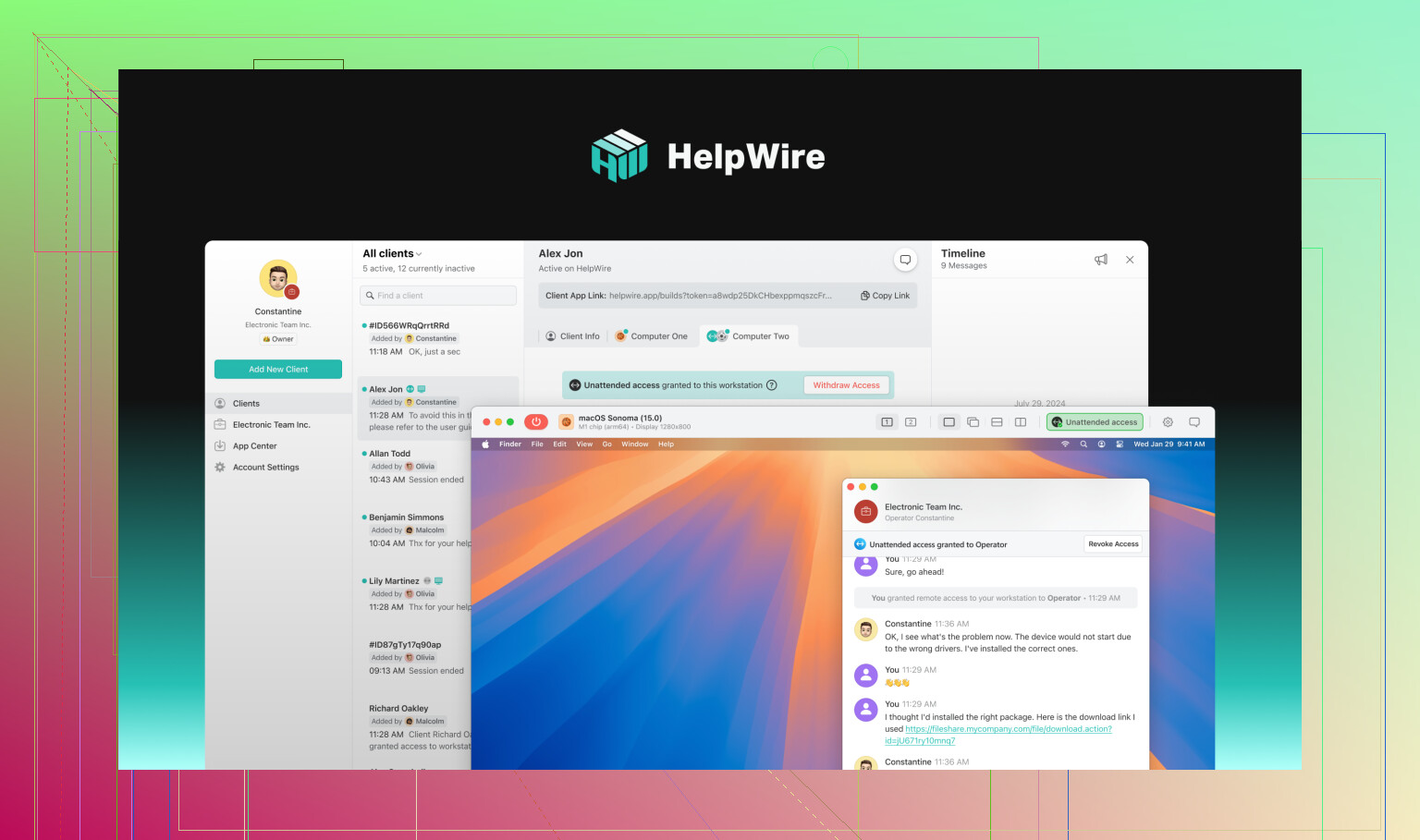The image size is (1420, 840).
Task: Open App Center in the sidebar
Action: 278,446
